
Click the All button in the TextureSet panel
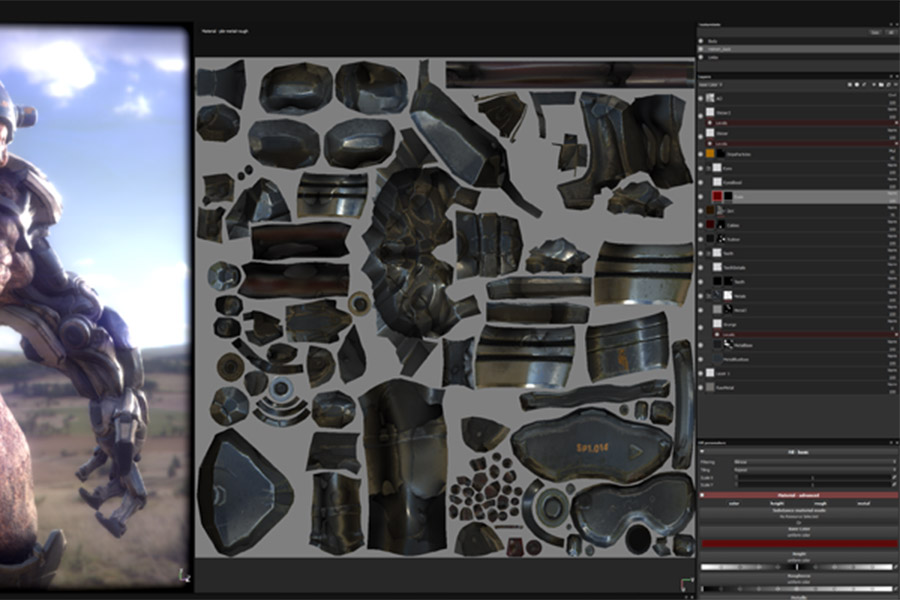pos(893,33)
